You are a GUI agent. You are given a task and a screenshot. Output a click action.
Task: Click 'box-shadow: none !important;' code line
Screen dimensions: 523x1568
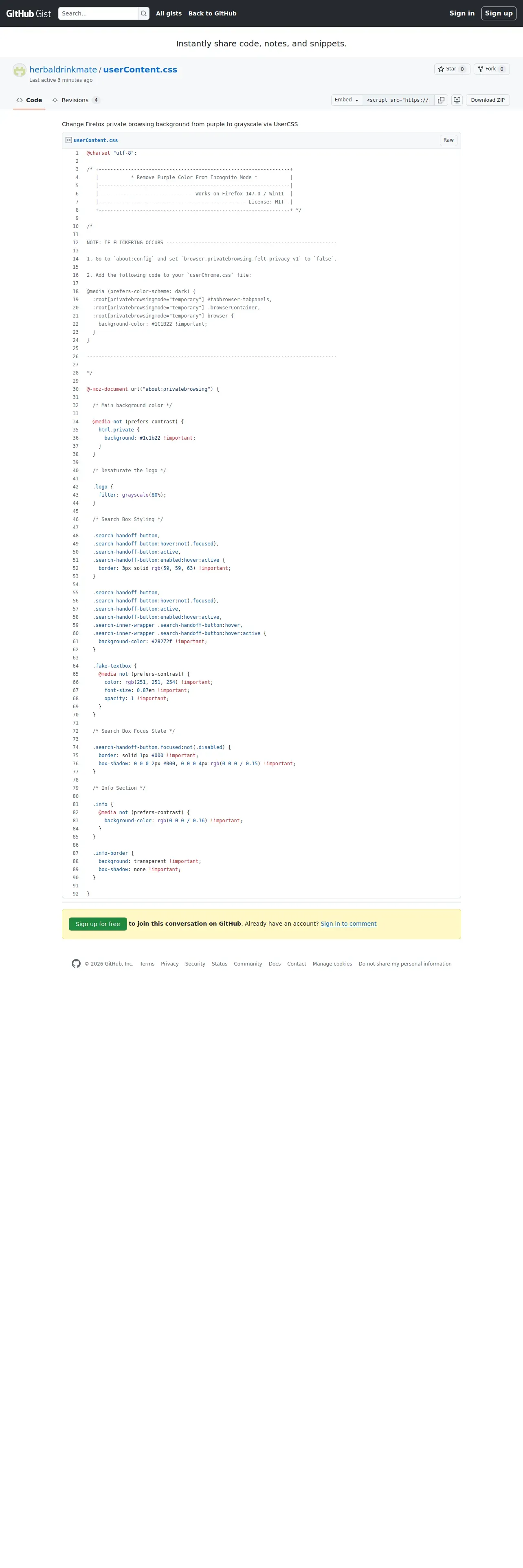(139, 870)
